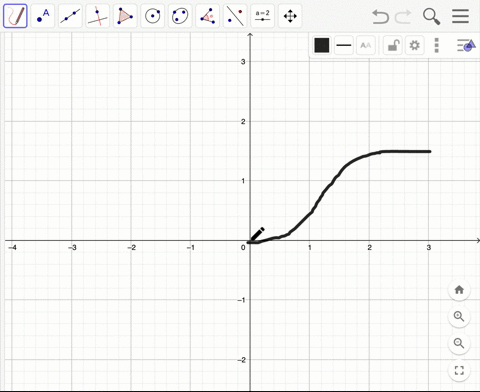
Task: Zoom out on the graphics view
Action: [x=459, y=343]
